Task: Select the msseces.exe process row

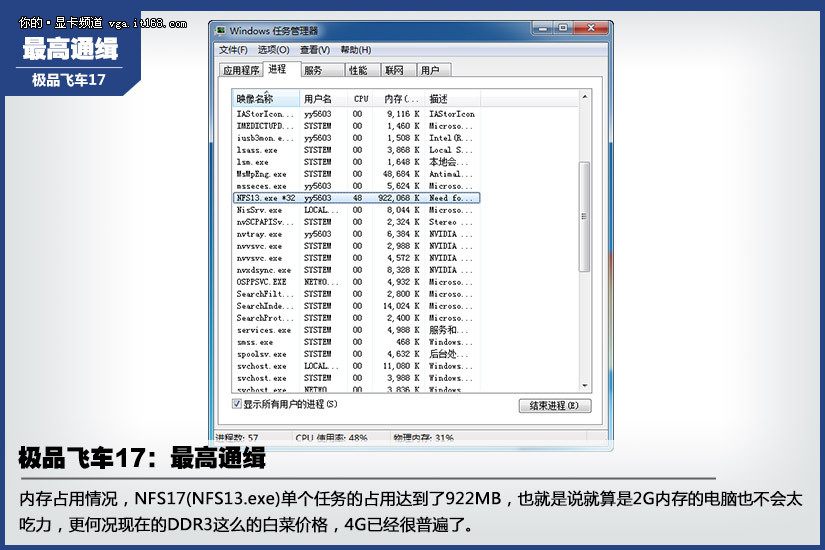Action: click(x=356, y=186)
